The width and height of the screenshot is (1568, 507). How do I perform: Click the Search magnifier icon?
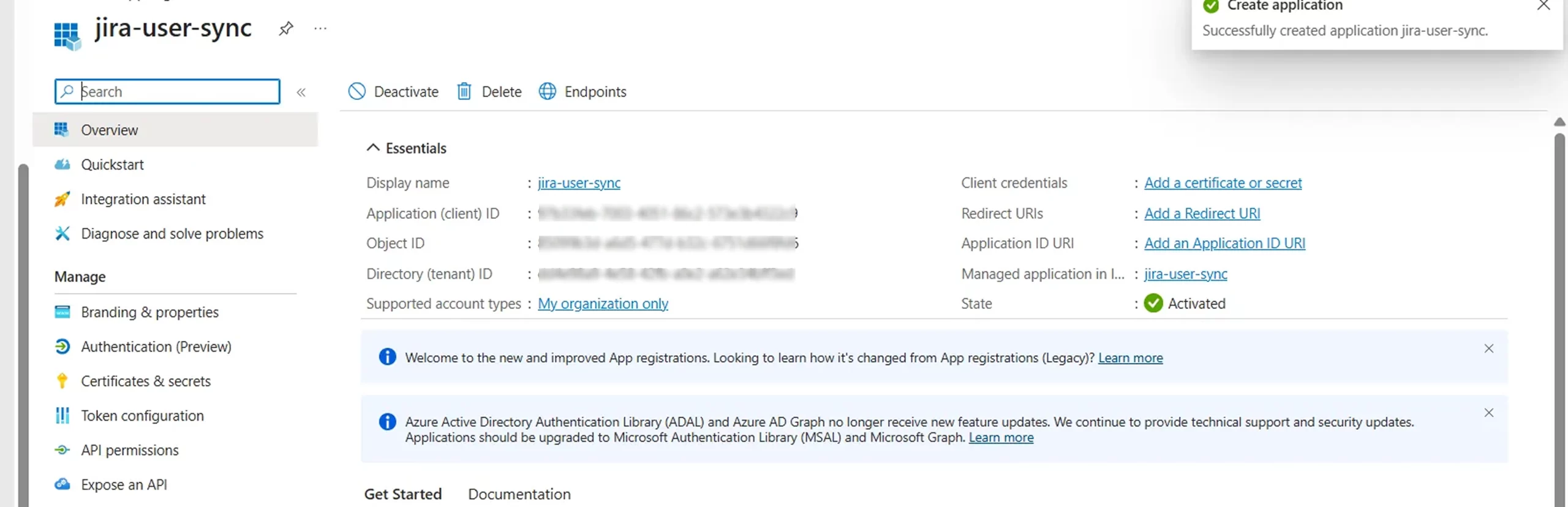[67, 91]
